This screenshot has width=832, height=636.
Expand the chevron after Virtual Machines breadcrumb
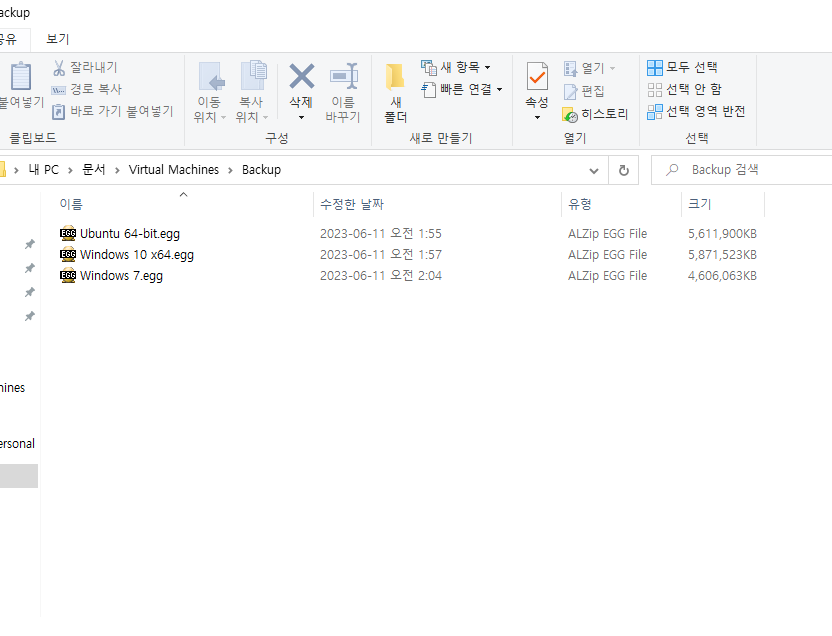(230, 170)
